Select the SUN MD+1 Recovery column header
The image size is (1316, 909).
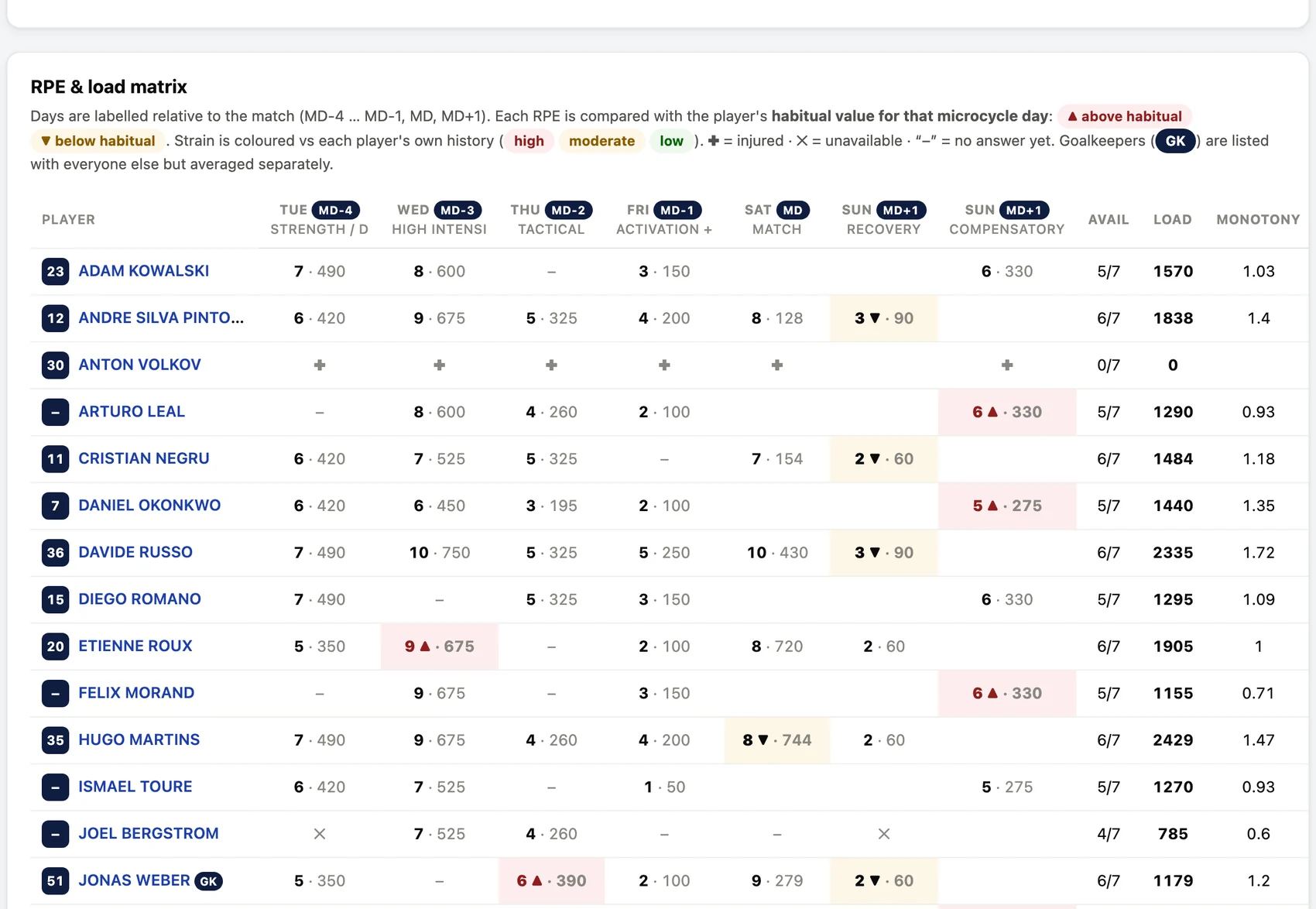(884, 219)
